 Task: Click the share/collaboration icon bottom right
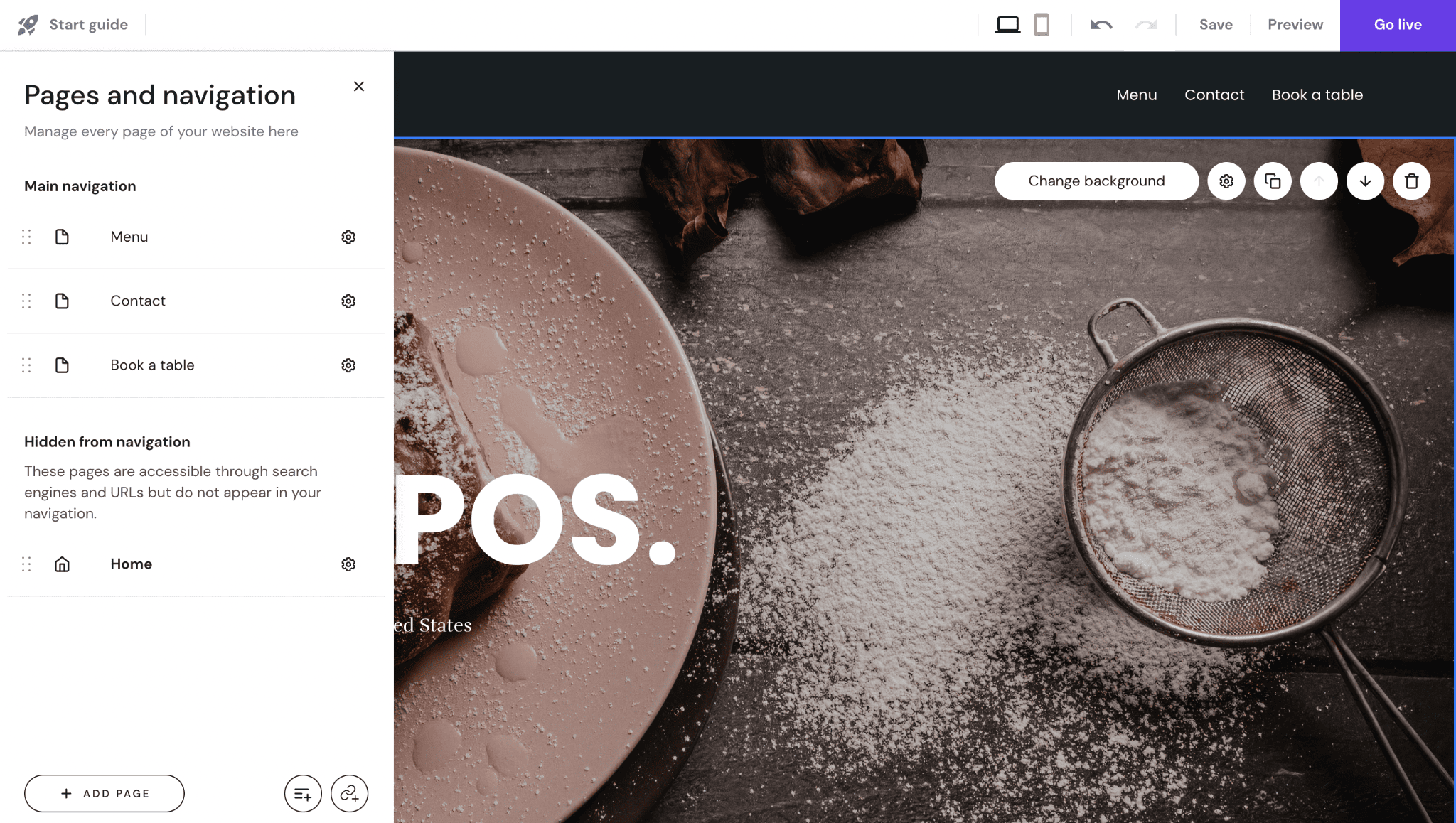(x=349, y=793)
